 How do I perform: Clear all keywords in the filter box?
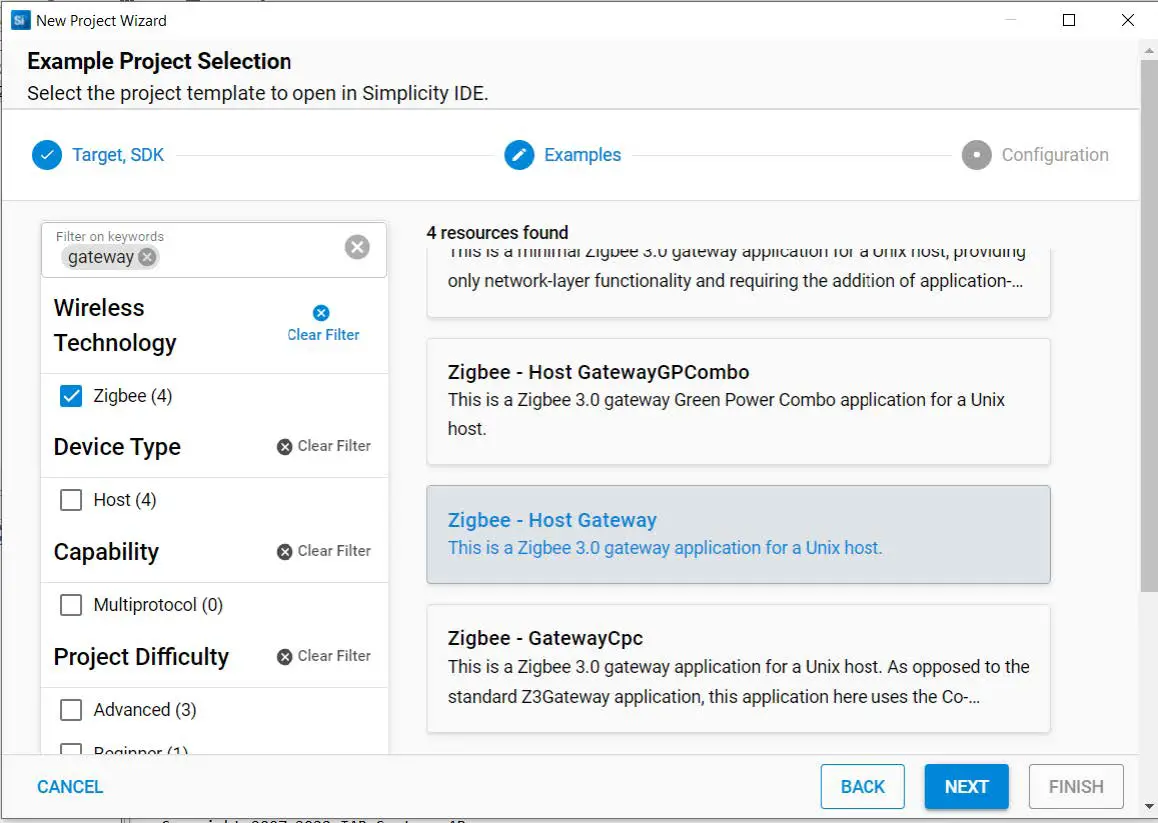pos(357,247)
